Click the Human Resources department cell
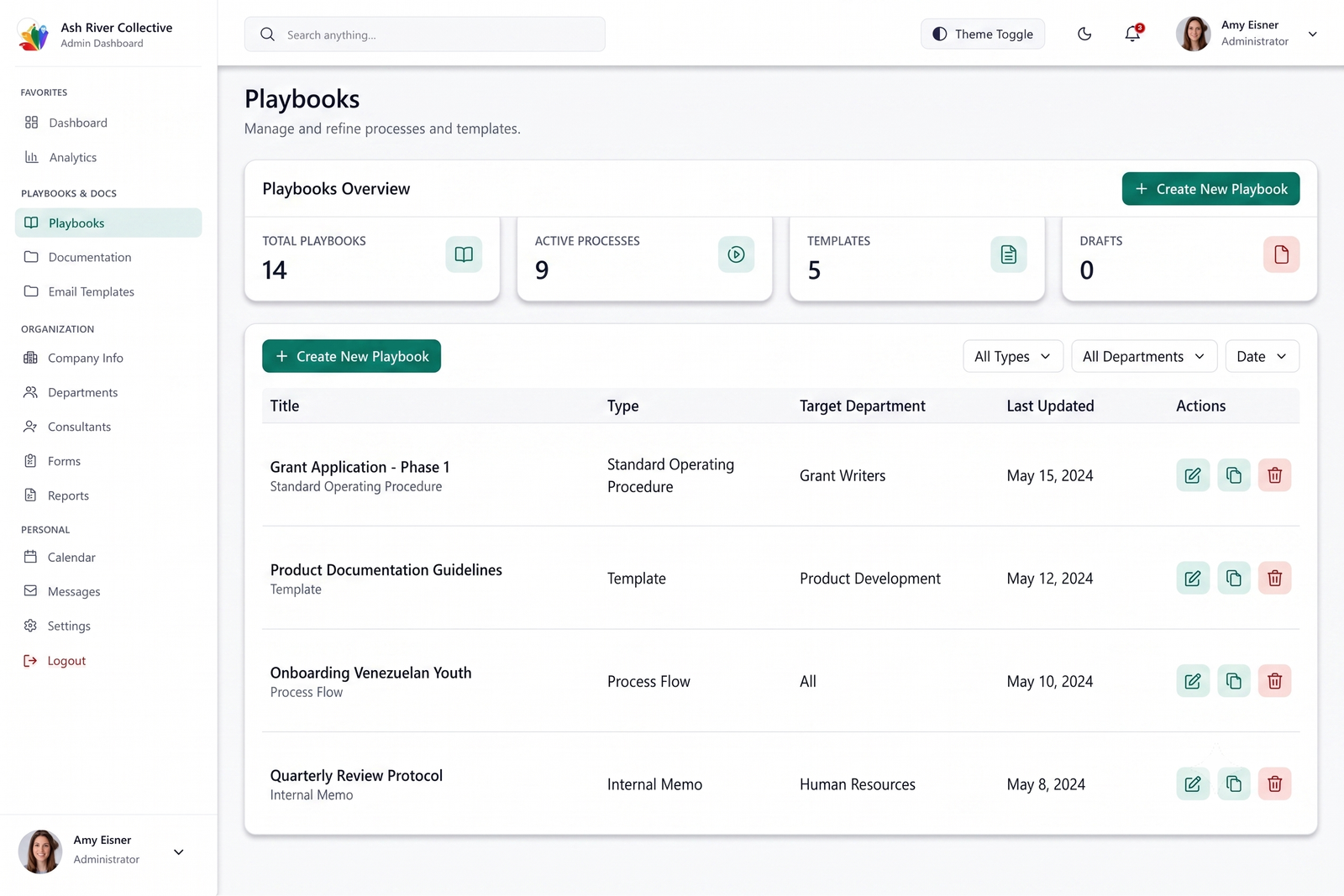Screen dimensions: 1344x896 857,784
